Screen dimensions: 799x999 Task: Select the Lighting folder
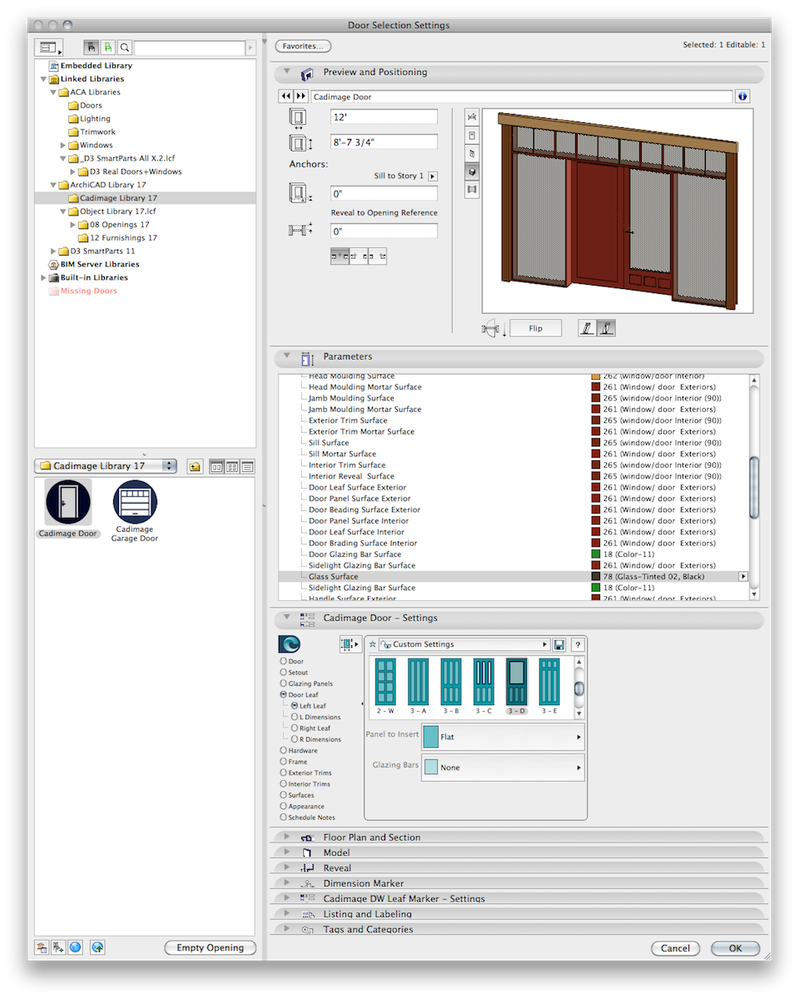coord(89,119)
